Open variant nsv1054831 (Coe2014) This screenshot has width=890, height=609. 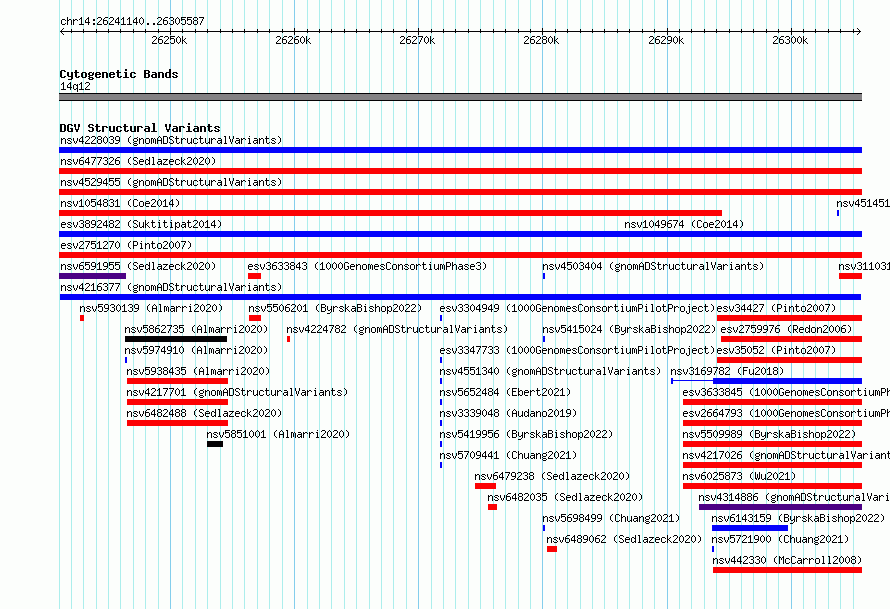tap(120, 203)
